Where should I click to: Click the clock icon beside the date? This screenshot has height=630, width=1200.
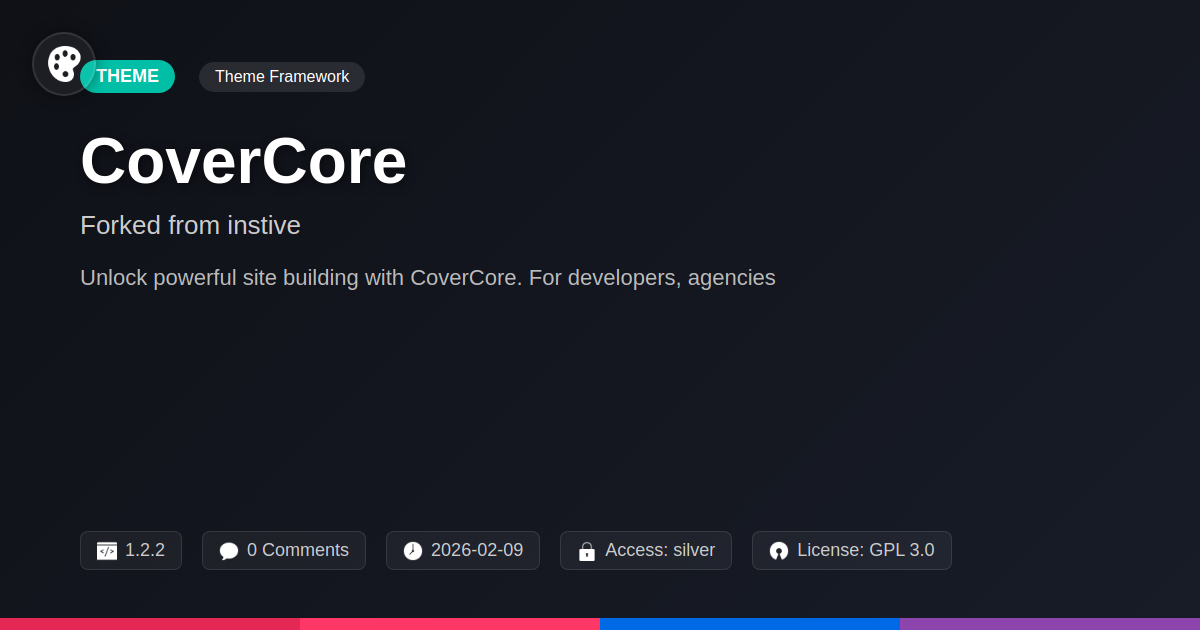click(413, 551)
